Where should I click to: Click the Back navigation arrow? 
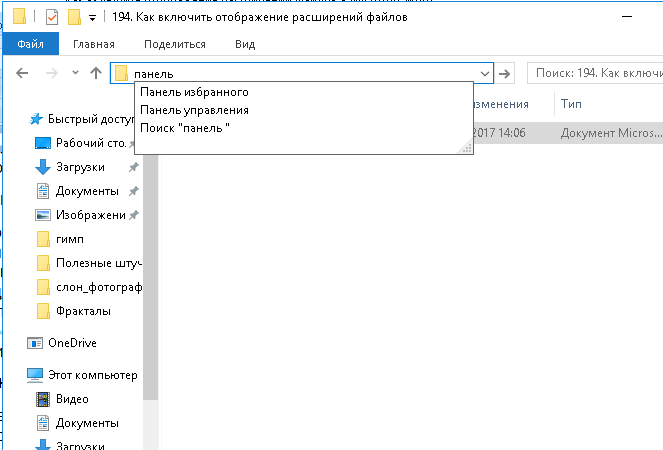22,73
